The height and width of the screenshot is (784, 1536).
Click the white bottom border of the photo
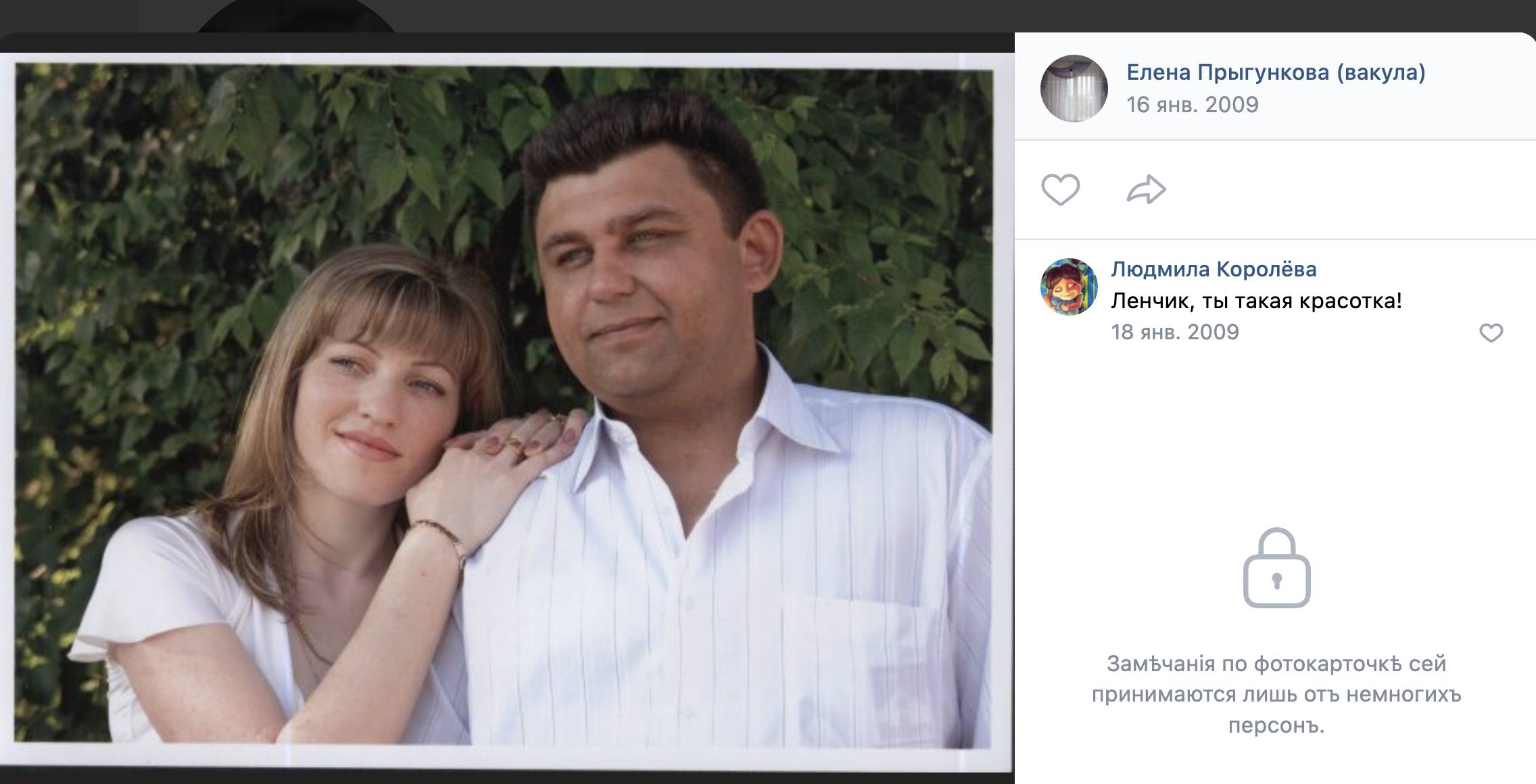(x=506, y=758)
